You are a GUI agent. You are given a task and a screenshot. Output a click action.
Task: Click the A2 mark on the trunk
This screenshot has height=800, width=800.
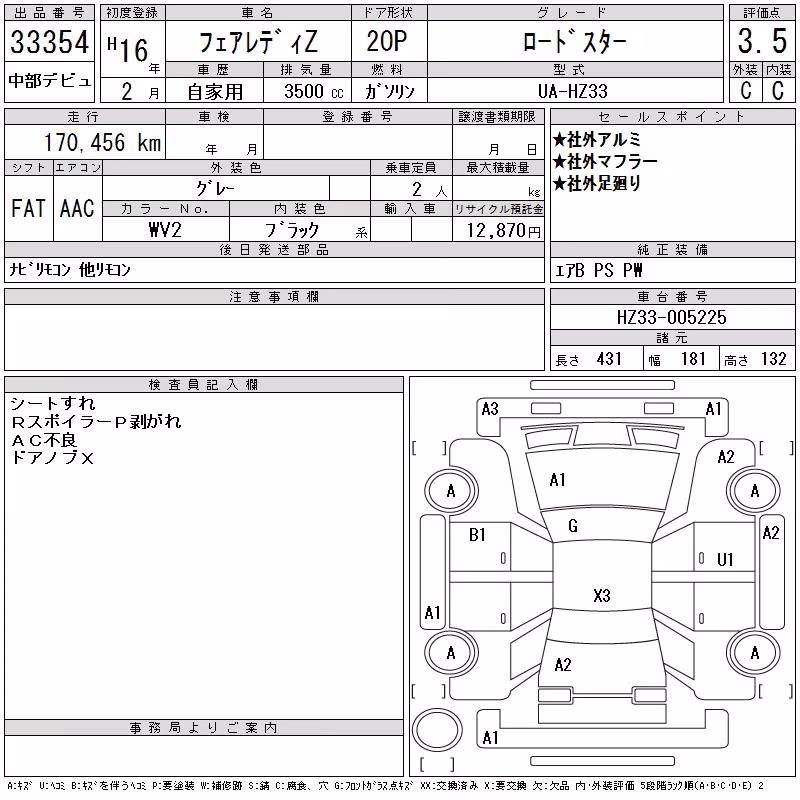coord(563,665)
